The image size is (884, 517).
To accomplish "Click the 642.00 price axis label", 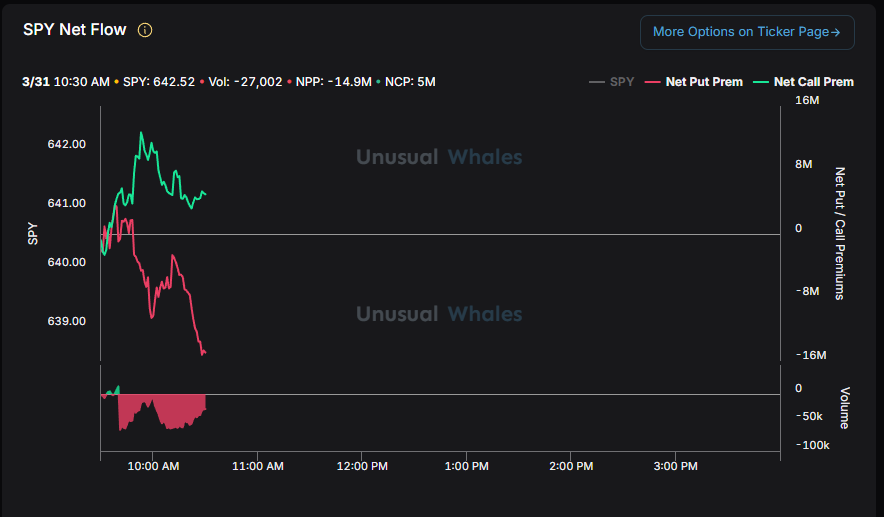I will (67, 144).
